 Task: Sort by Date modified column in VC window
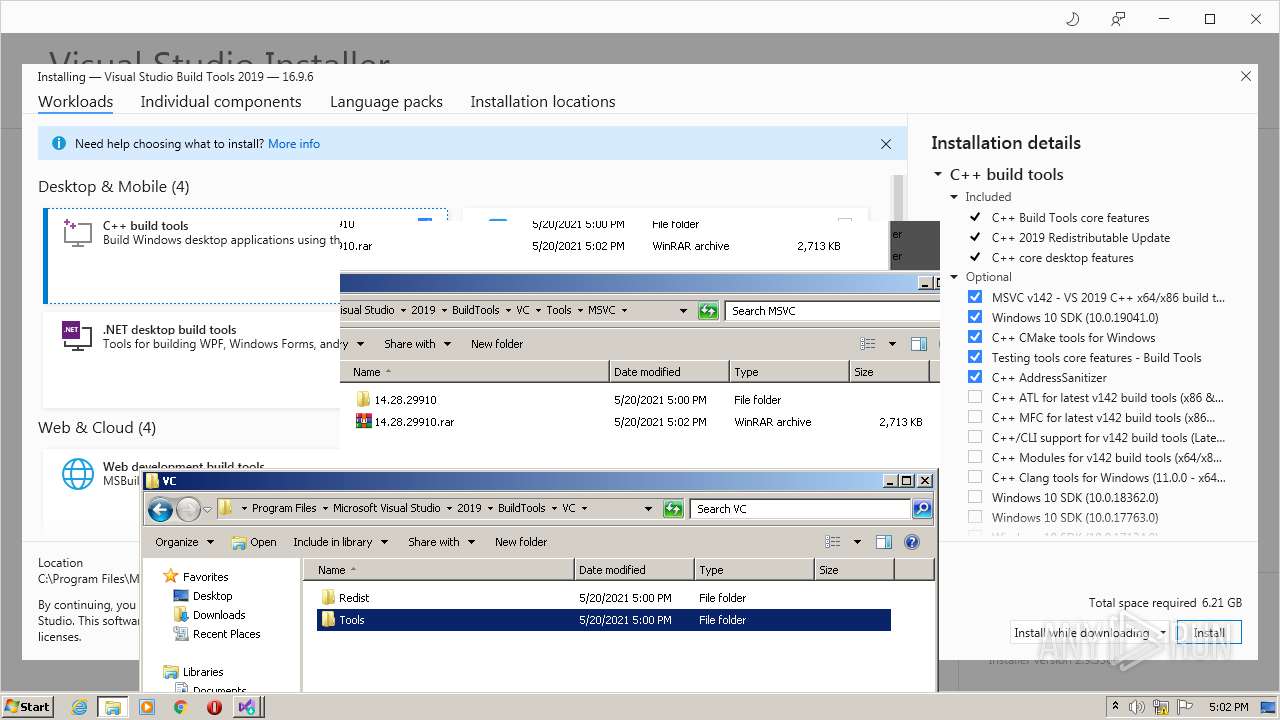pos(634,570)
